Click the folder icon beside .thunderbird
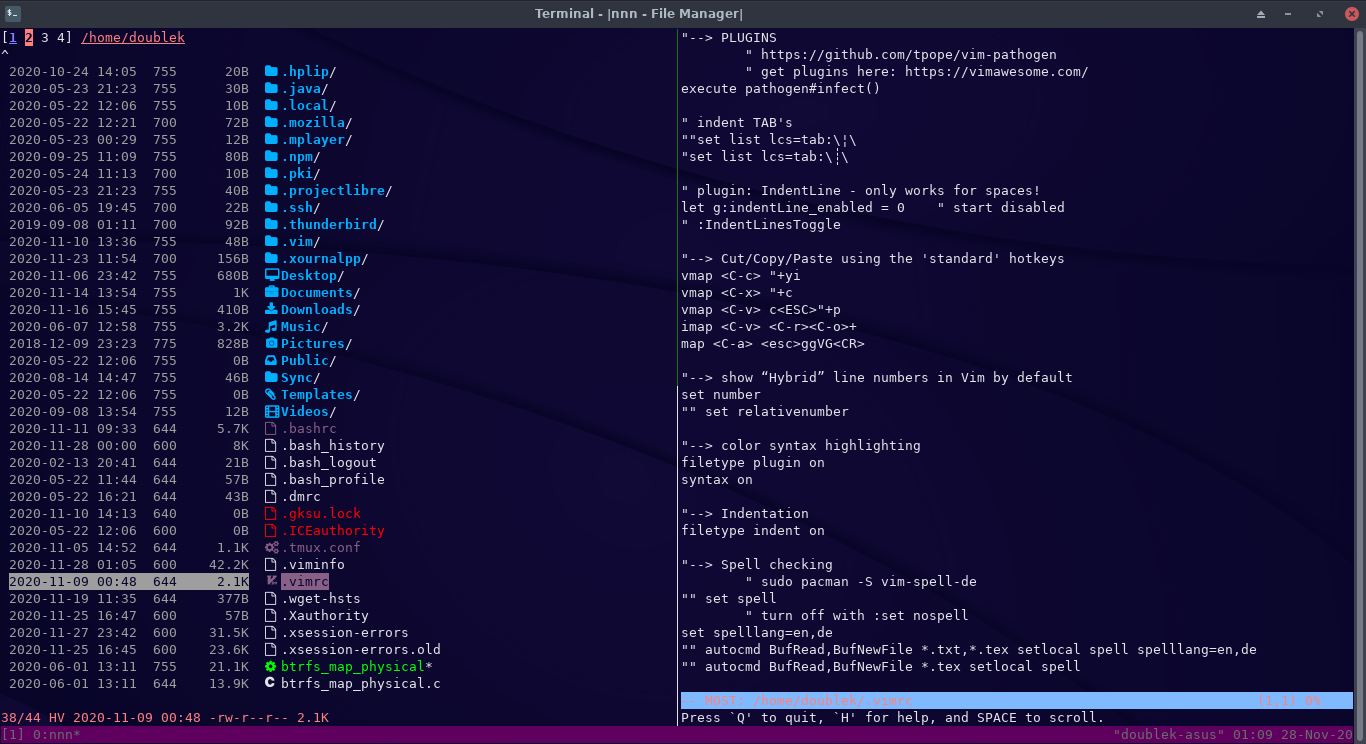Screen dimensions: 1366x744 (271, 225)
